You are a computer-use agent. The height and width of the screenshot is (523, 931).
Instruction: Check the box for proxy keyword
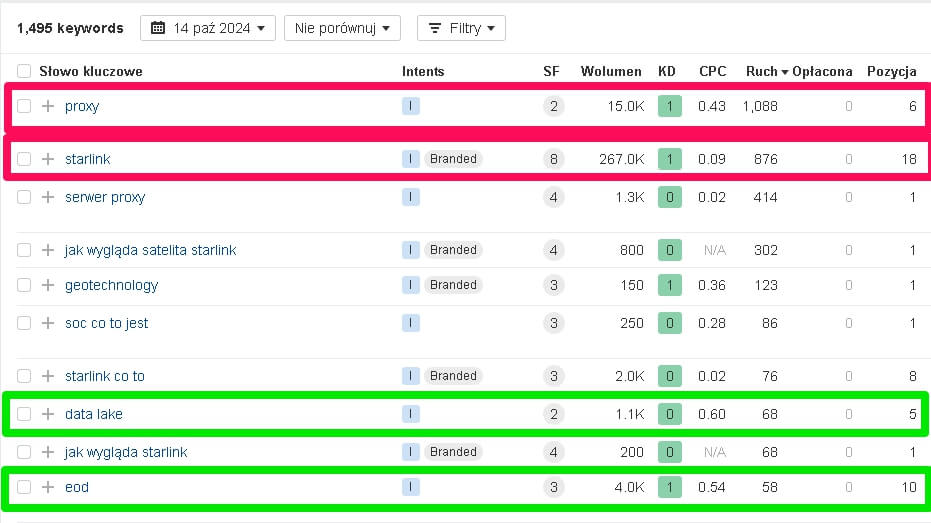pyautogui.click(x=24, y=106)
